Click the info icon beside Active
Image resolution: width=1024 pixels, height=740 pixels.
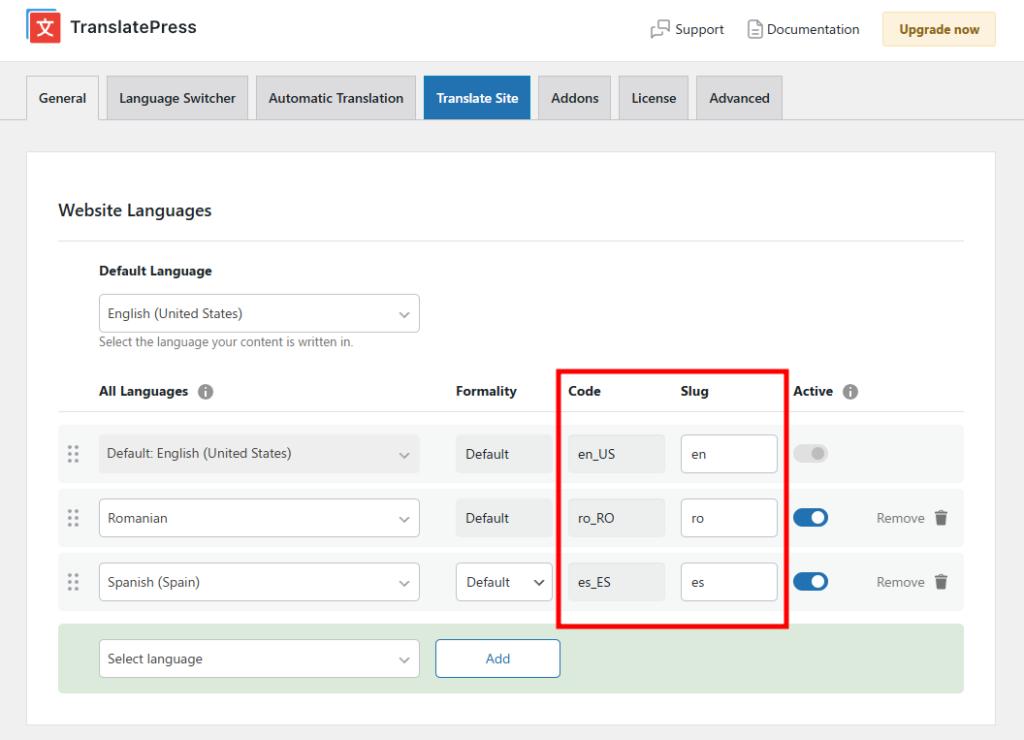[x=850, y=392]
